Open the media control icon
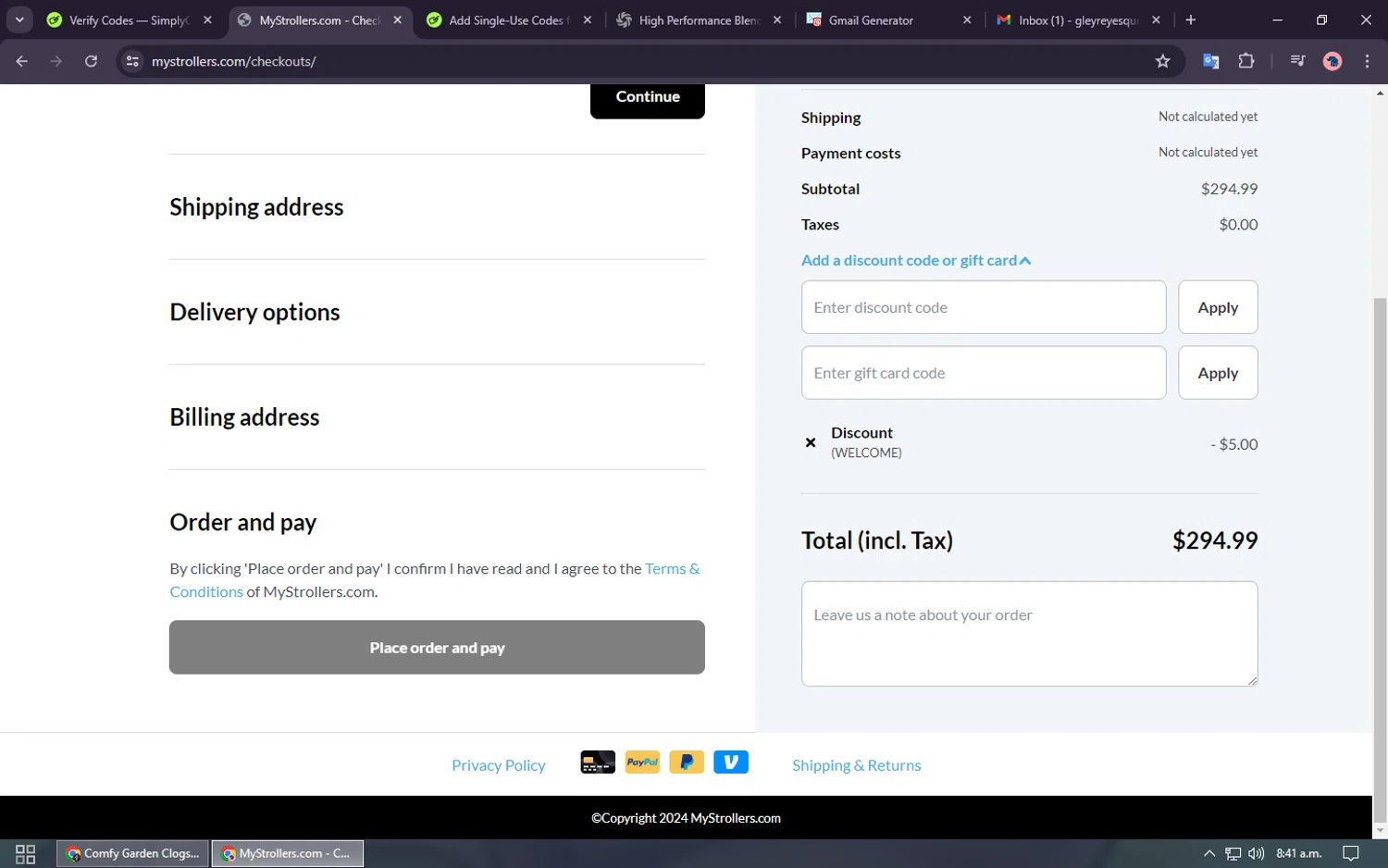The height and width of the screenshot is (868, 1388). 1297,61
